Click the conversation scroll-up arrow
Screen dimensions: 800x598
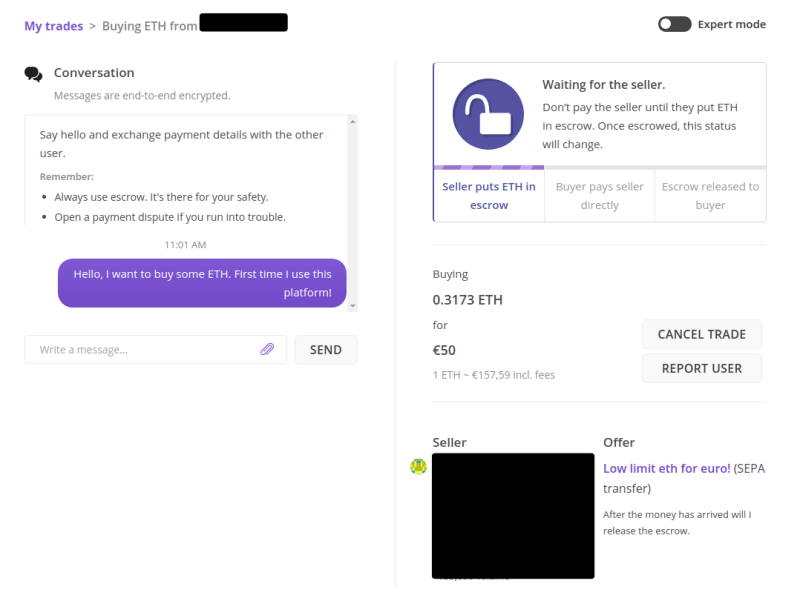tap(352, 122)
